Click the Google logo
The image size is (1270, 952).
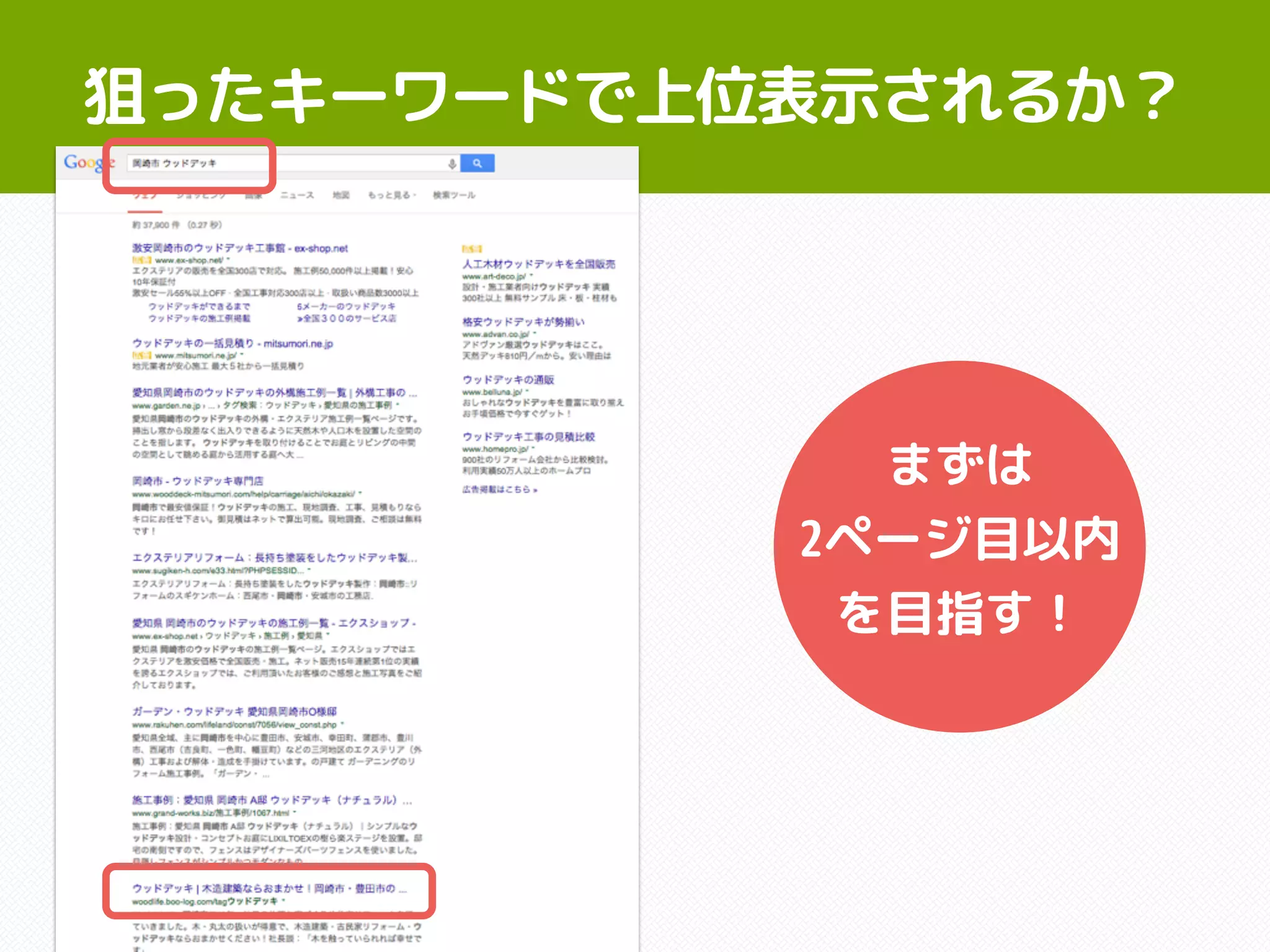[89, 162]
